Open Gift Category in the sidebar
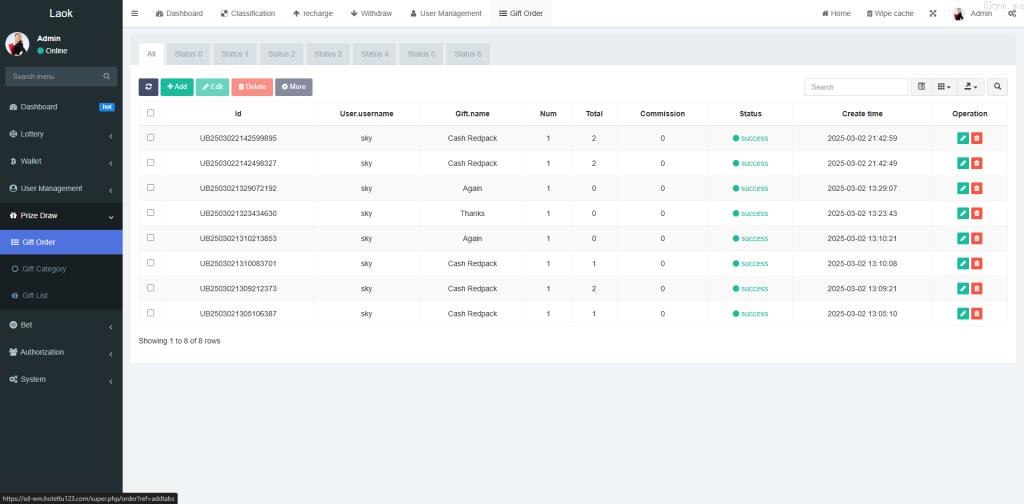The height and width of the screenshot is (504, 1024). (x=44, y=269)
